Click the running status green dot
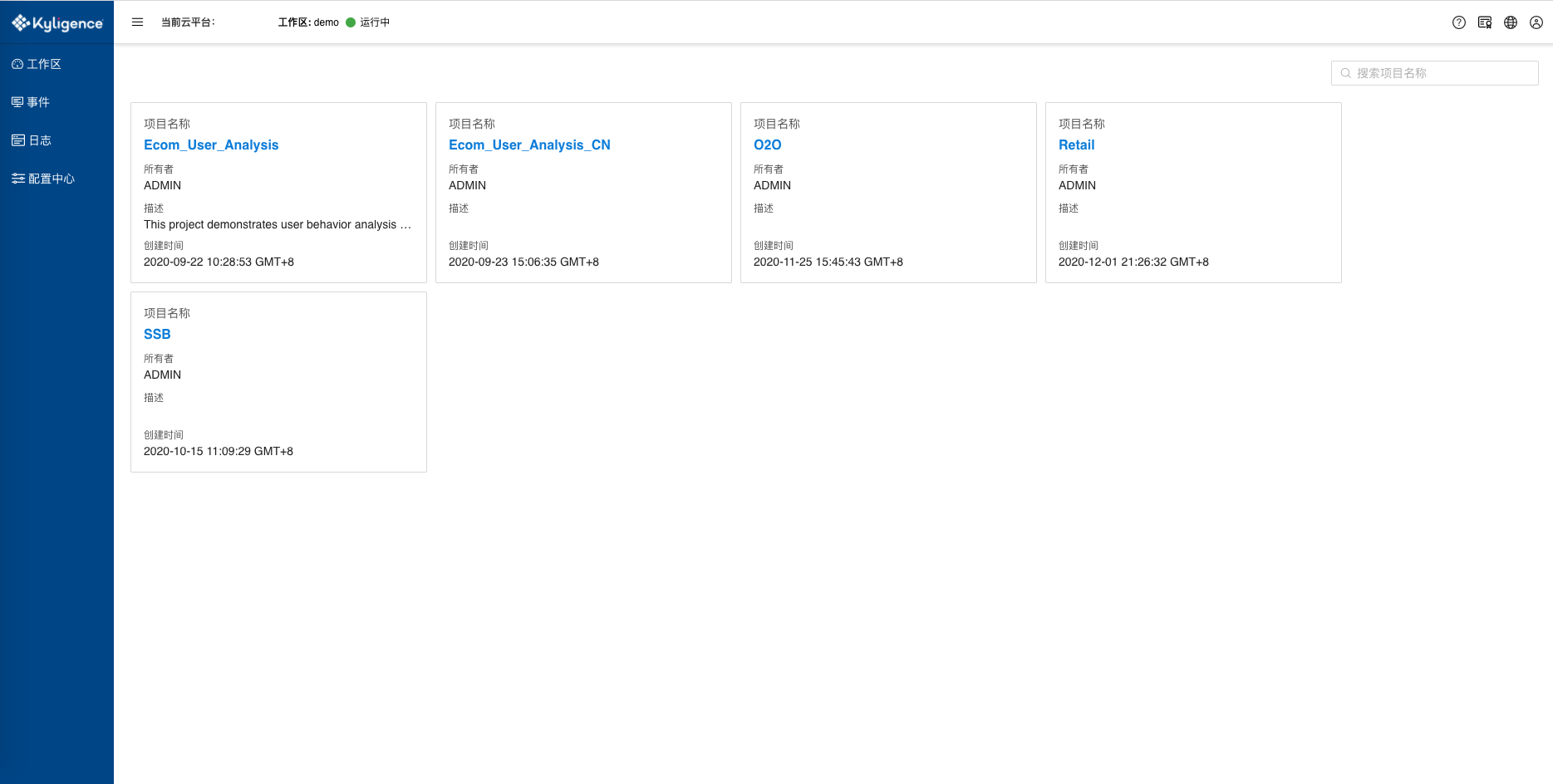The width and height of the screenshot is (1553, 784). point(351,22)
